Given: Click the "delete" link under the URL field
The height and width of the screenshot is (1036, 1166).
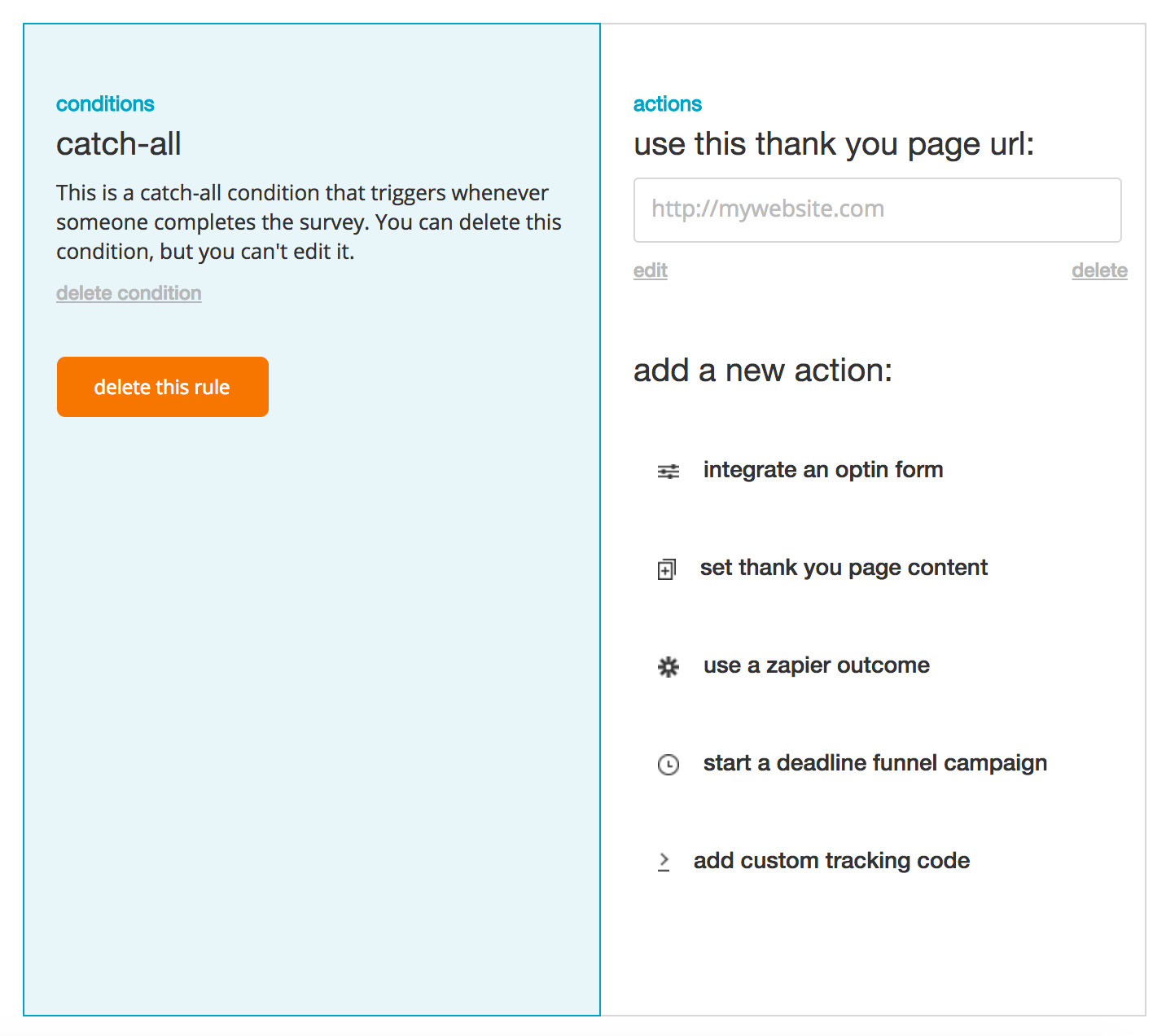Looking at the screenshot, I should pyautogui.click(x=1099, y=270).
